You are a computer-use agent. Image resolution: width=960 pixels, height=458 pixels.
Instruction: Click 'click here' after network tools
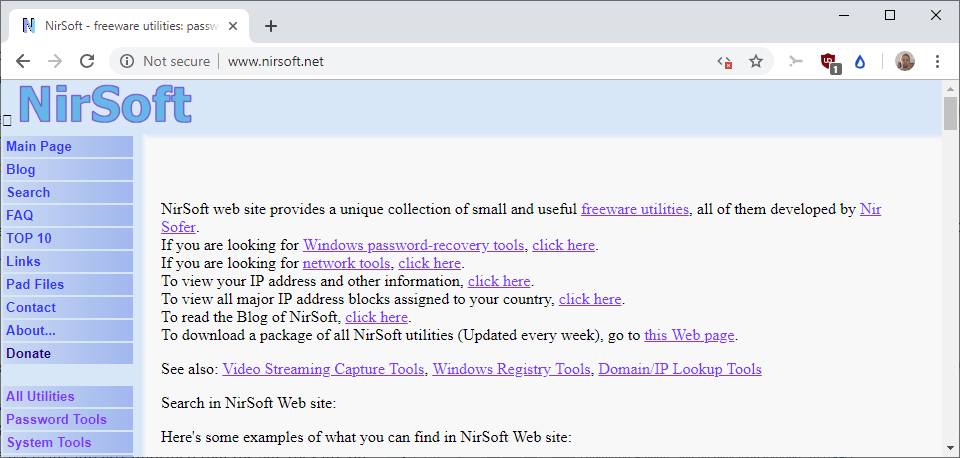[429, 263]
